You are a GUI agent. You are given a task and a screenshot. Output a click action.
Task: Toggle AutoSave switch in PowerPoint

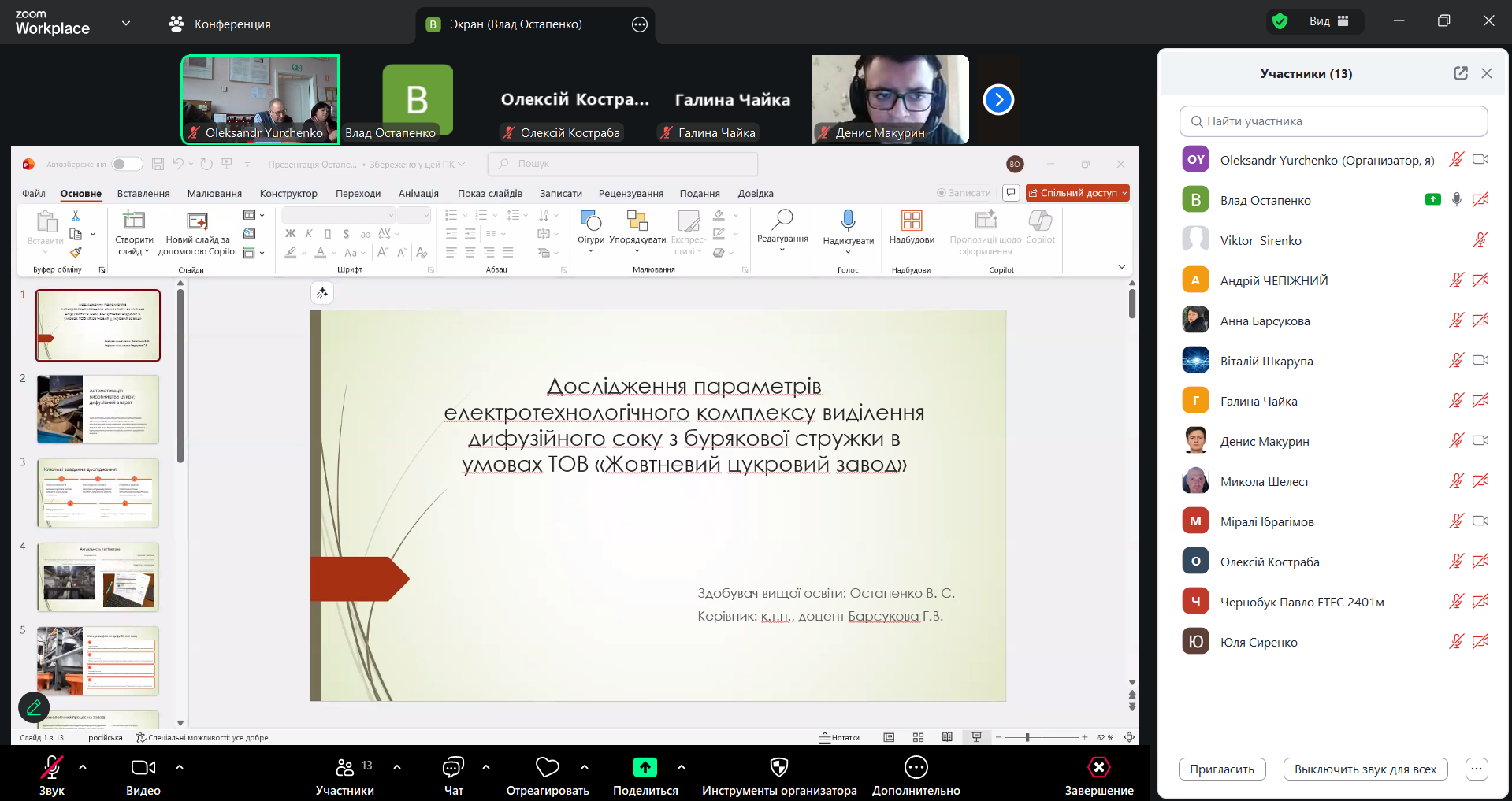(x=126, y=164)
